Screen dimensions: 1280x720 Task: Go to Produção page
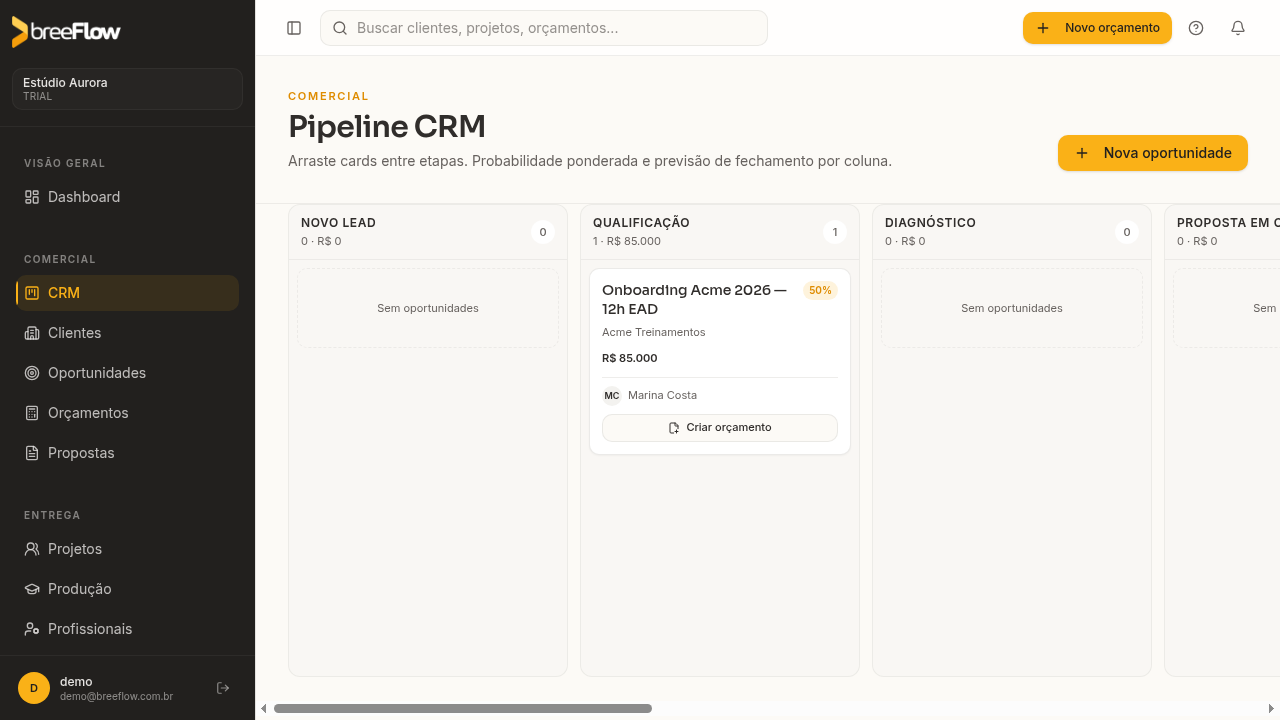(x=127, y=589)
